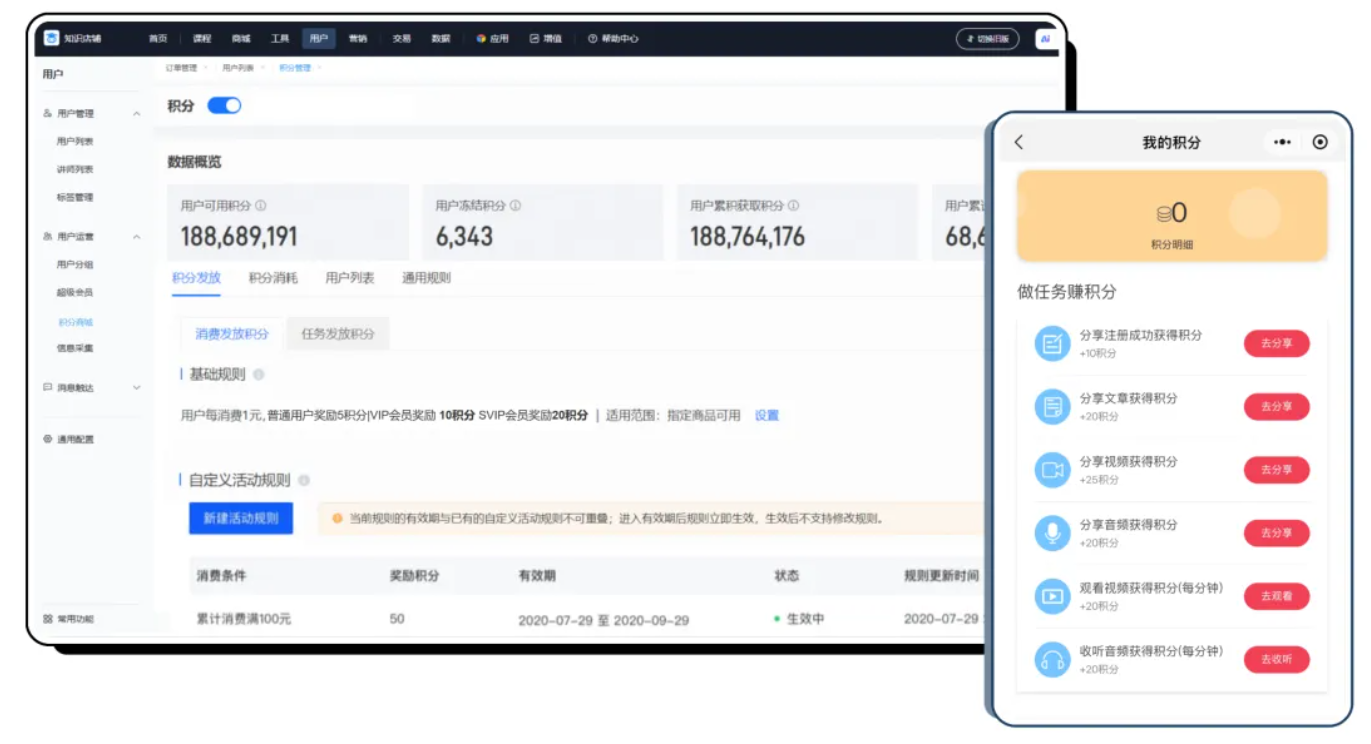Click the 增值 icon in top nav

[534, 39]
